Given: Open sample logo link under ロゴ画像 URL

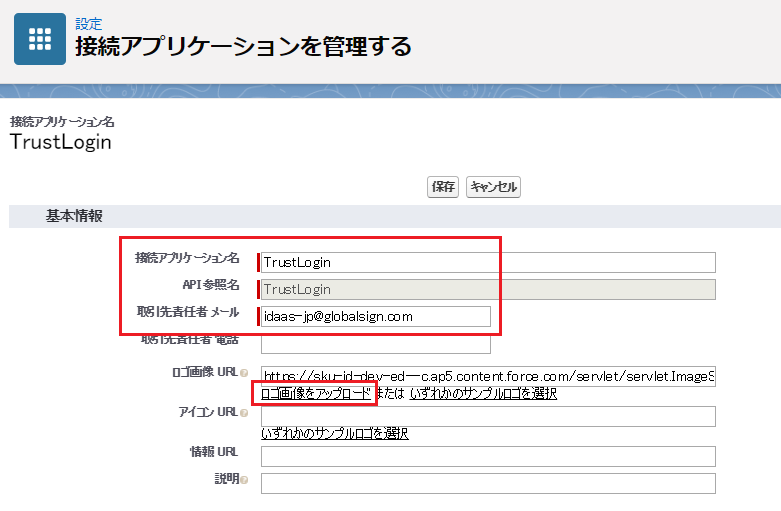Looking at the screenshot, I should [x=483, y=393].
